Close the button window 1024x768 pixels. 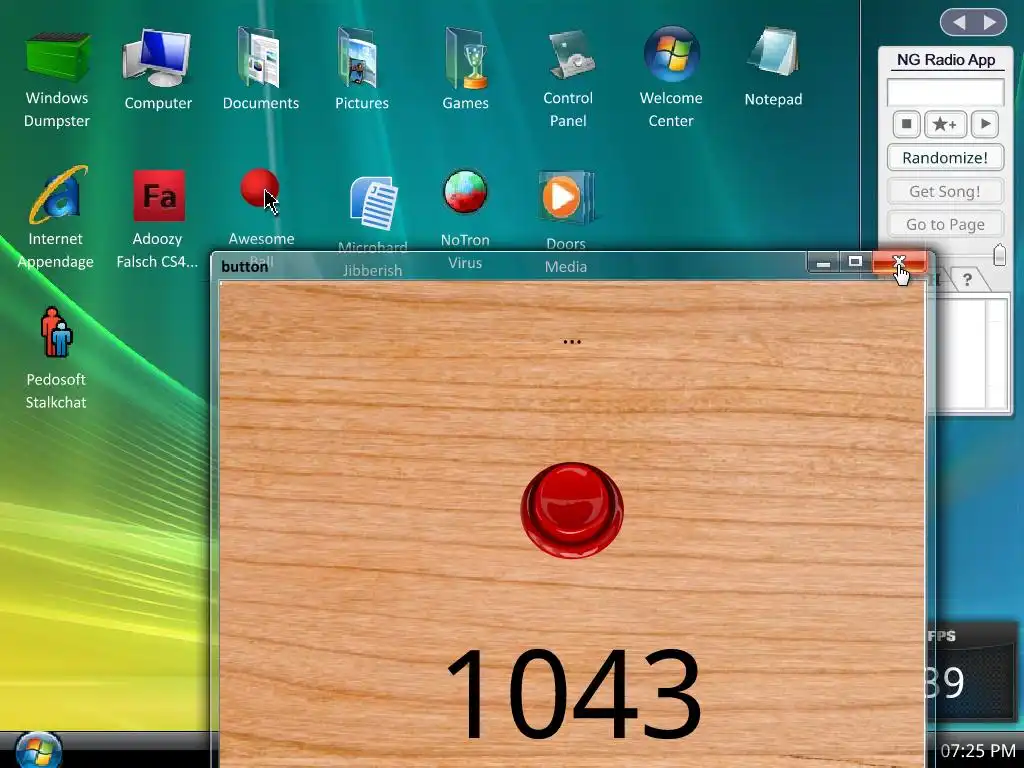(x=899, y=262)
